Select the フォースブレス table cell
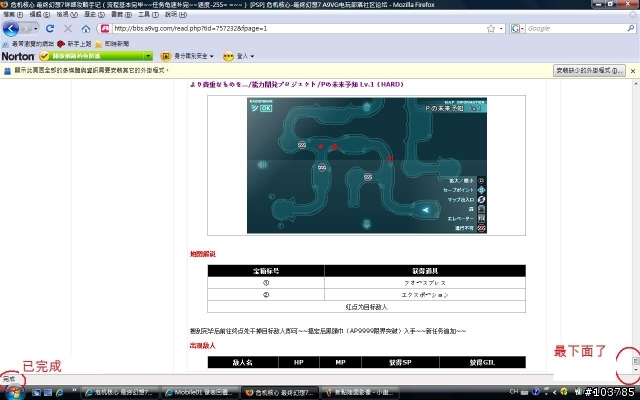The image size is (640, 400). click(x=425, y=282)
